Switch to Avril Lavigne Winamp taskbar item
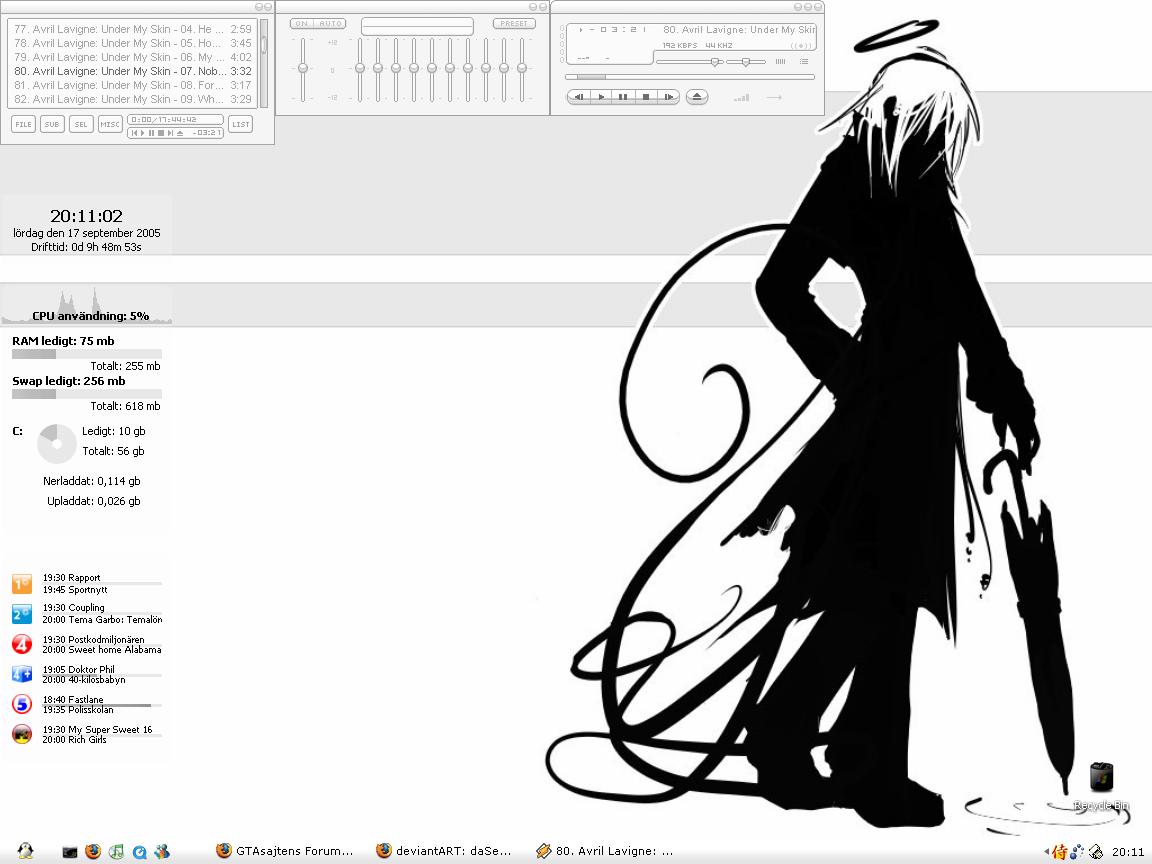 click(605, 851)
